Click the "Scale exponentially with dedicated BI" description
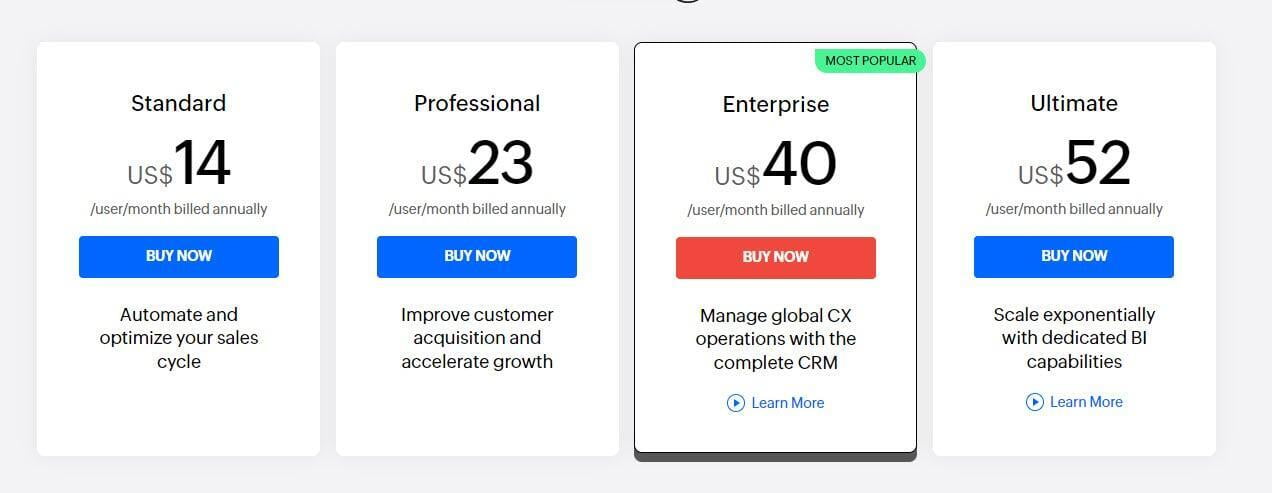Viewport: 1272px width, 493px height. 1074,338
